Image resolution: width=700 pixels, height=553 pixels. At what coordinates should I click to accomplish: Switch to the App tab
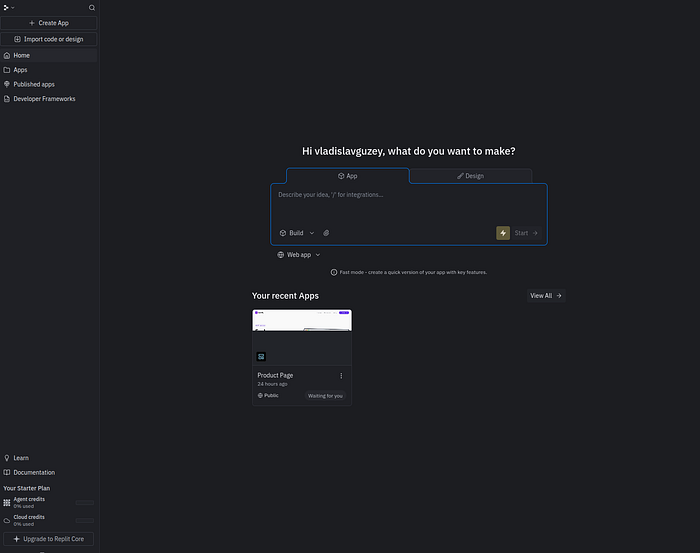pos(347,176)
